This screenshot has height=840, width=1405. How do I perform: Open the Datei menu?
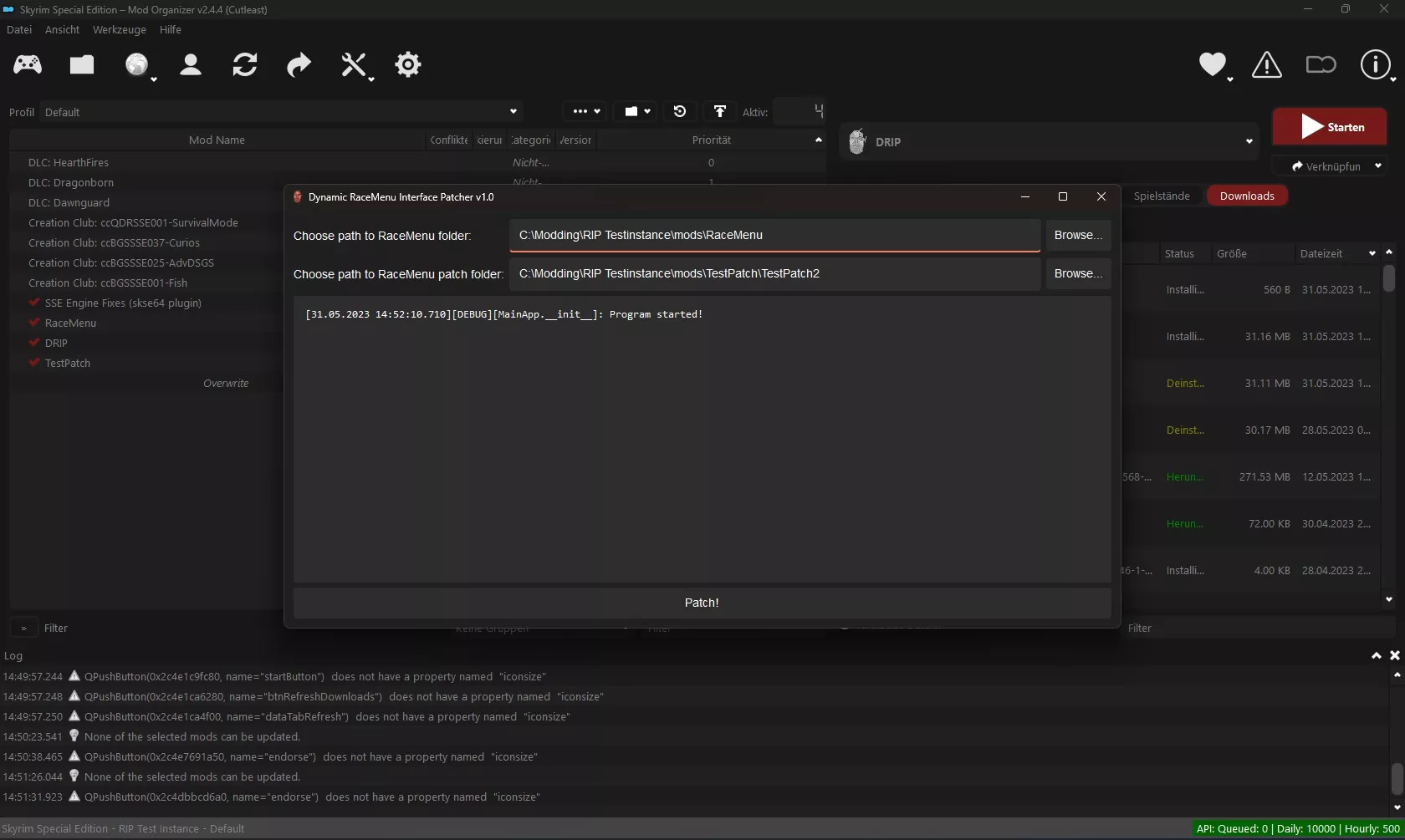19,29
